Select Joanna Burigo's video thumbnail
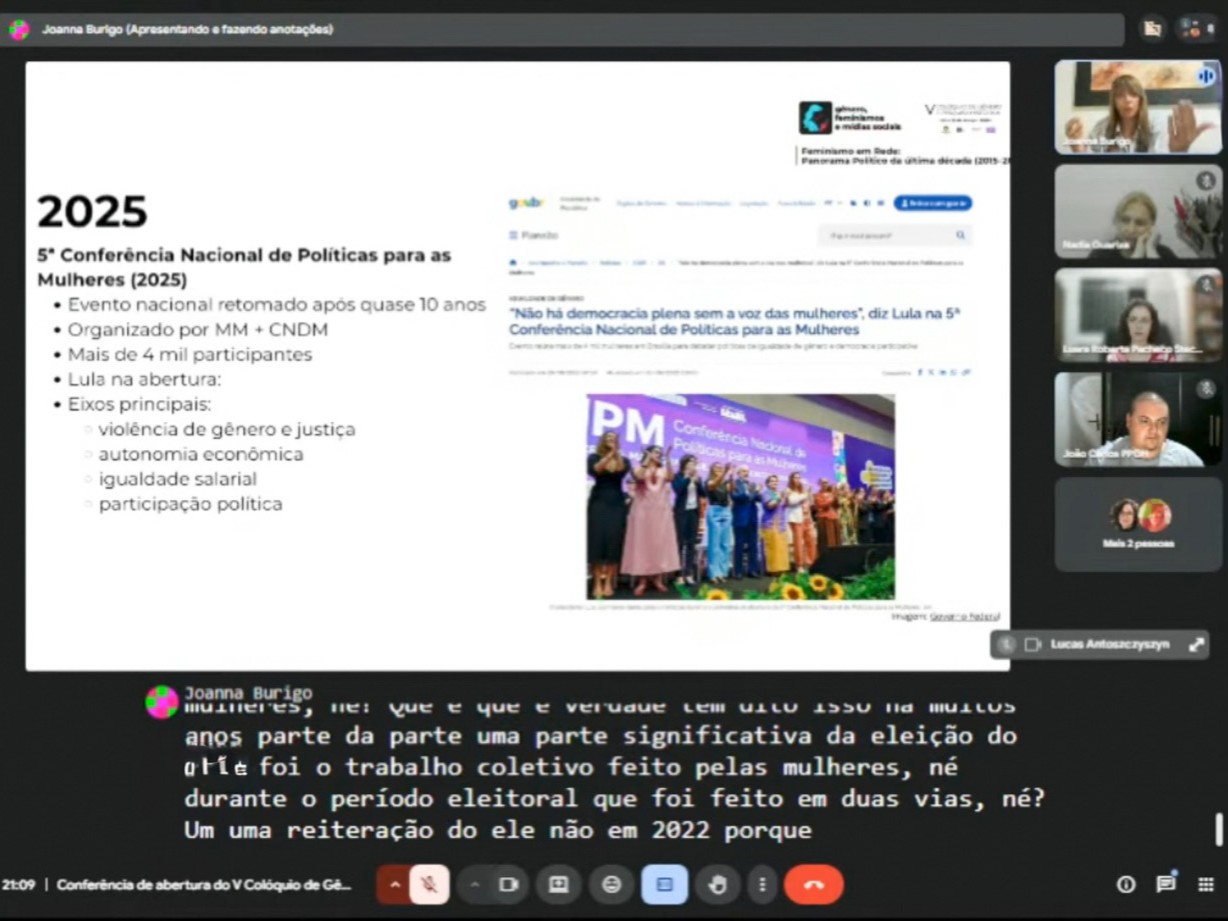Viewport: 1228px width, 921px height. pyautogui.click(x=1138, y=107)
